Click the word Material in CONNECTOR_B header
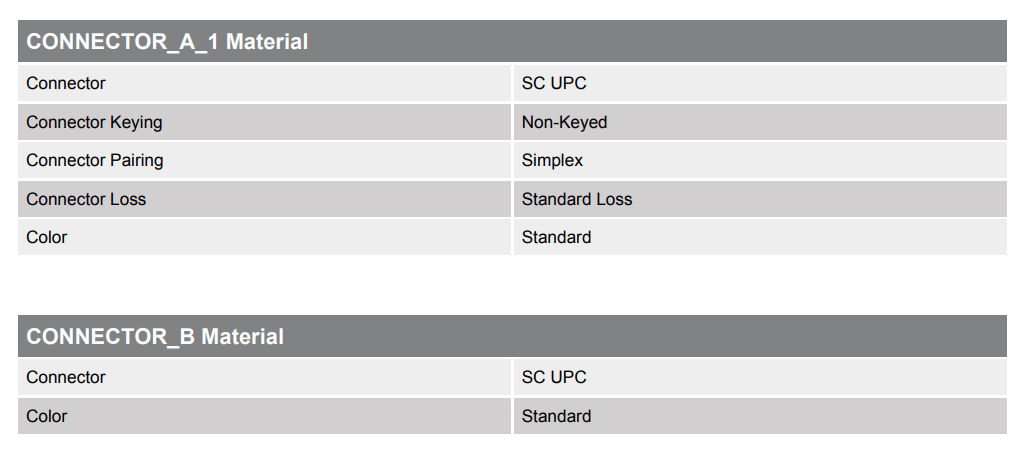This screenshot has height=460, width=1023. [243, 337]
